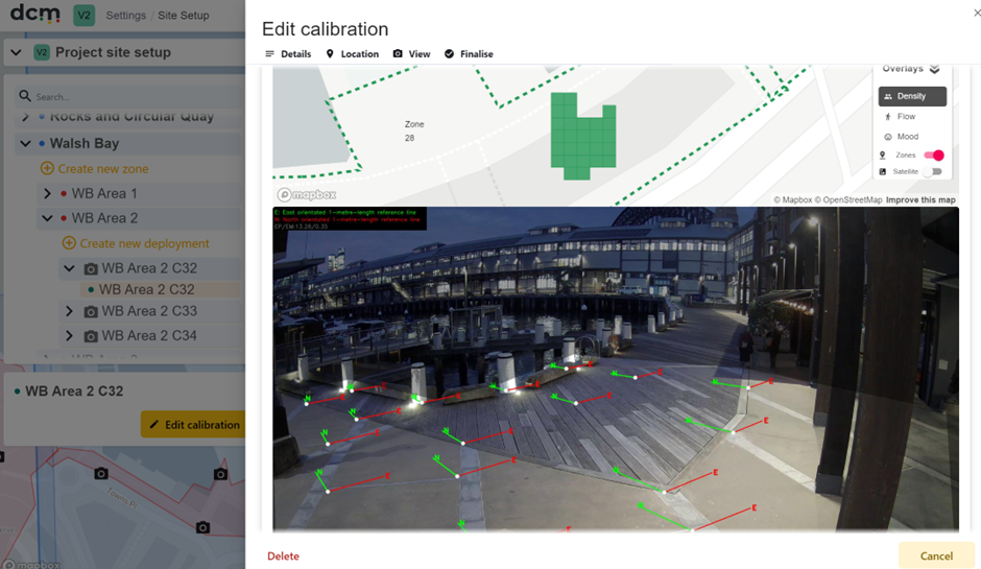Click the camera icon beside WB Area 2 C34
Screen dimensions: 981x569
click(91, 336)
